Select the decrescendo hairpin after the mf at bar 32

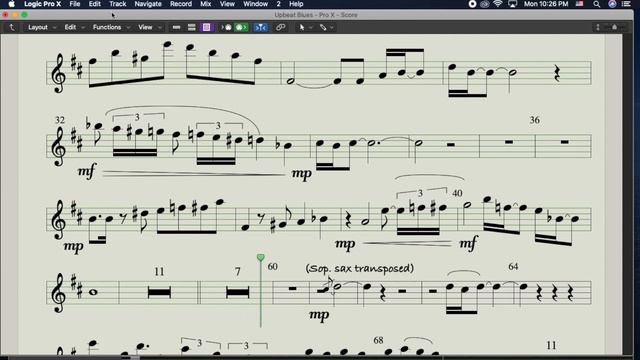[193, 174]
